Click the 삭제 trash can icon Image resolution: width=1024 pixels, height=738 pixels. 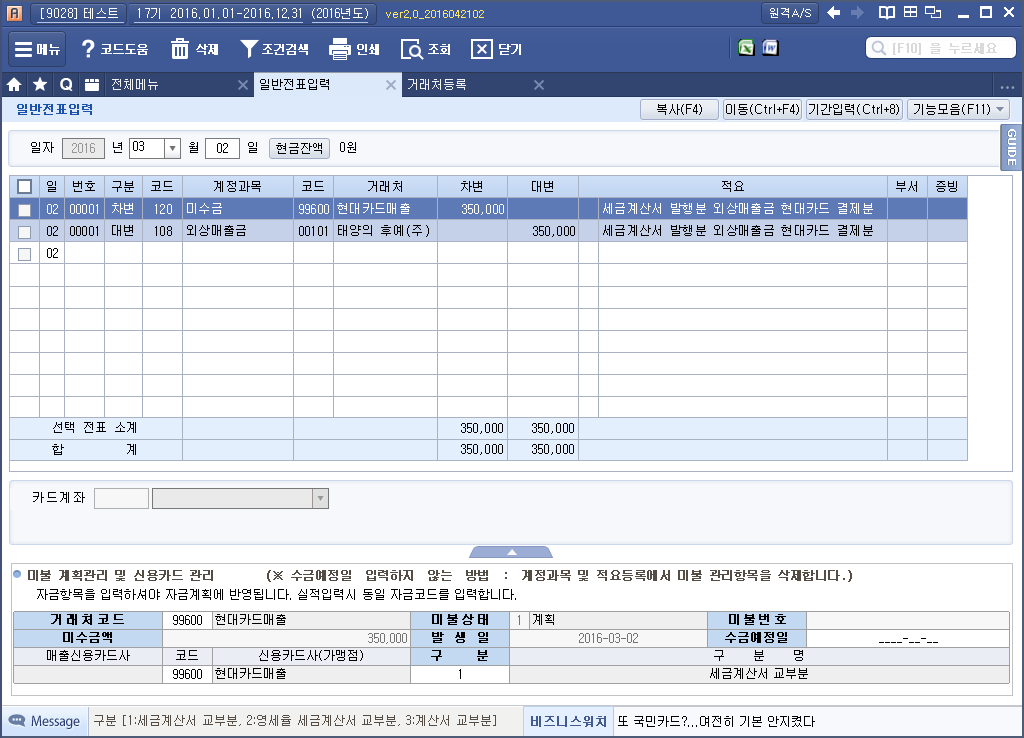click(180, 49)
